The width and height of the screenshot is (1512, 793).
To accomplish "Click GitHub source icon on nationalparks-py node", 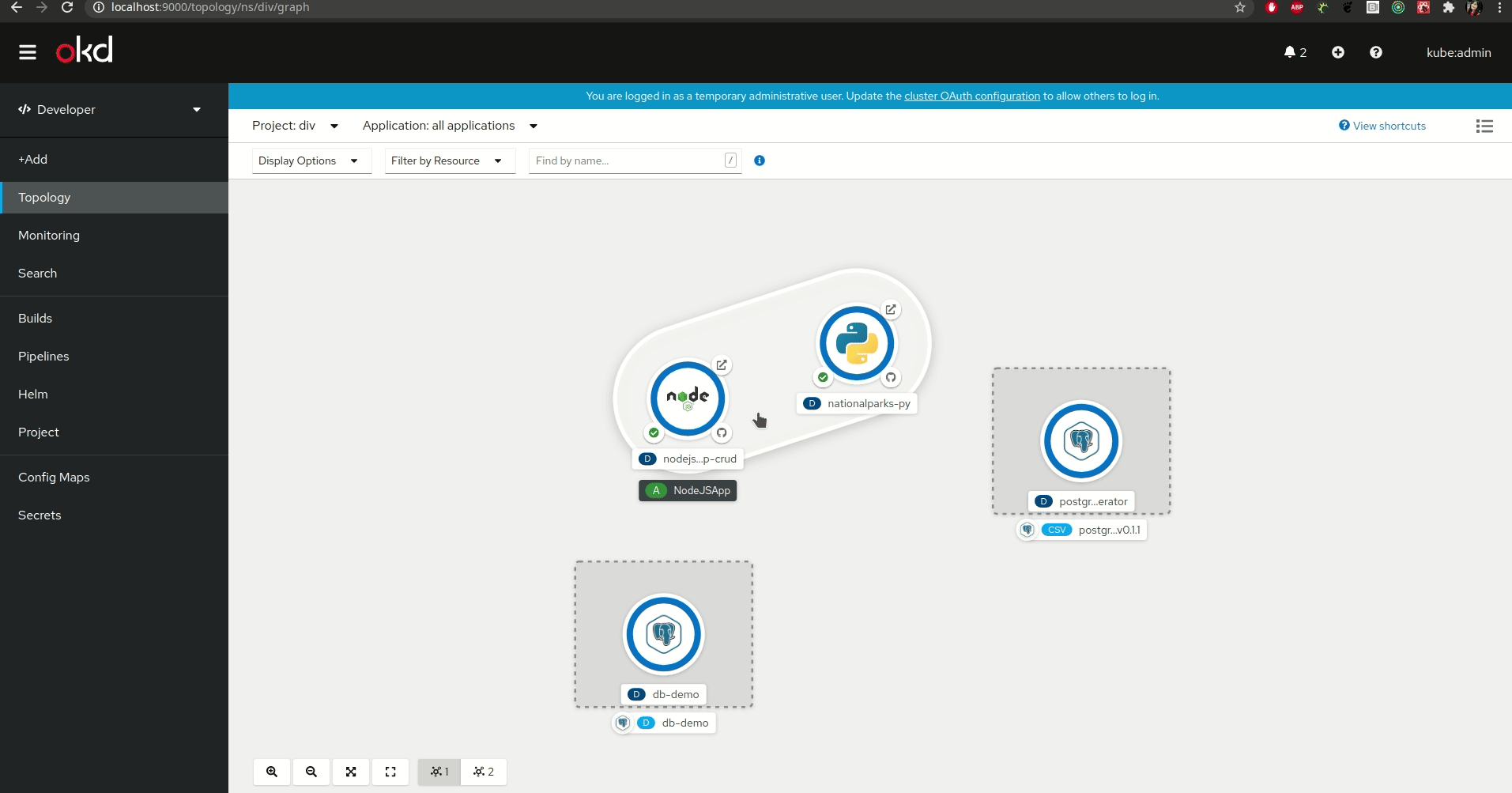I will point(891,378).
